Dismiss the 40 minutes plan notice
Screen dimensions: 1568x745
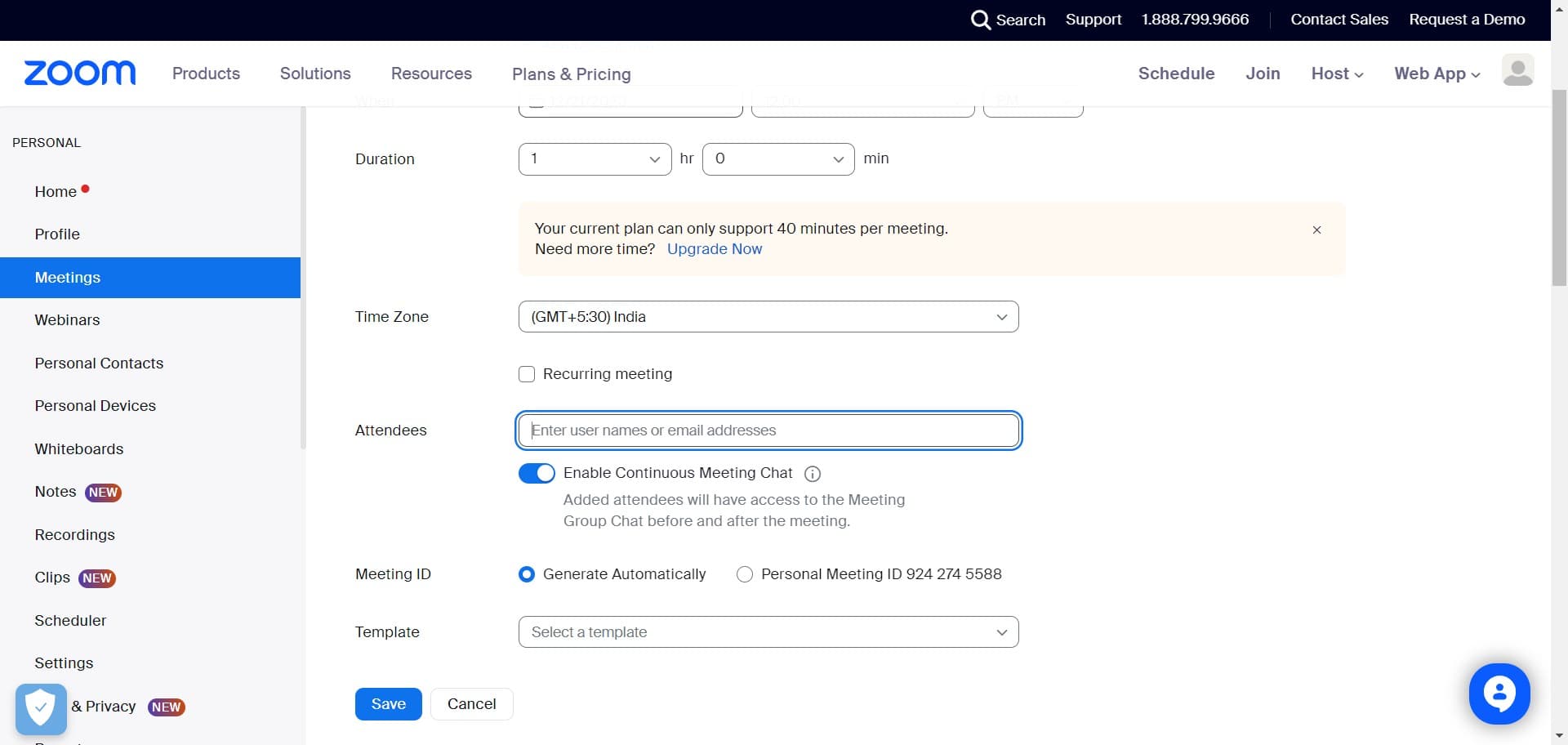1316,230
